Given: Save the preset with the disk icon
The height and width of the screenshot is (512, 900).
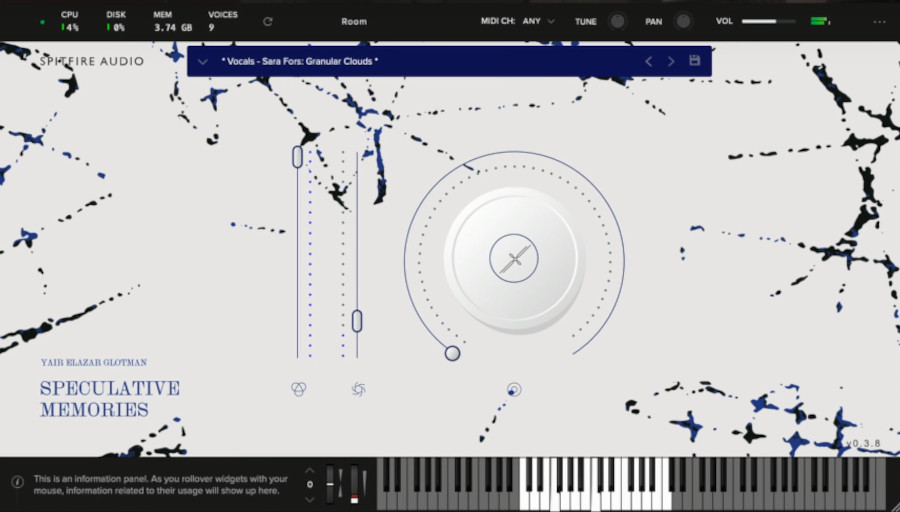Looking at the screenshot, I should click(x=695, y=60).
